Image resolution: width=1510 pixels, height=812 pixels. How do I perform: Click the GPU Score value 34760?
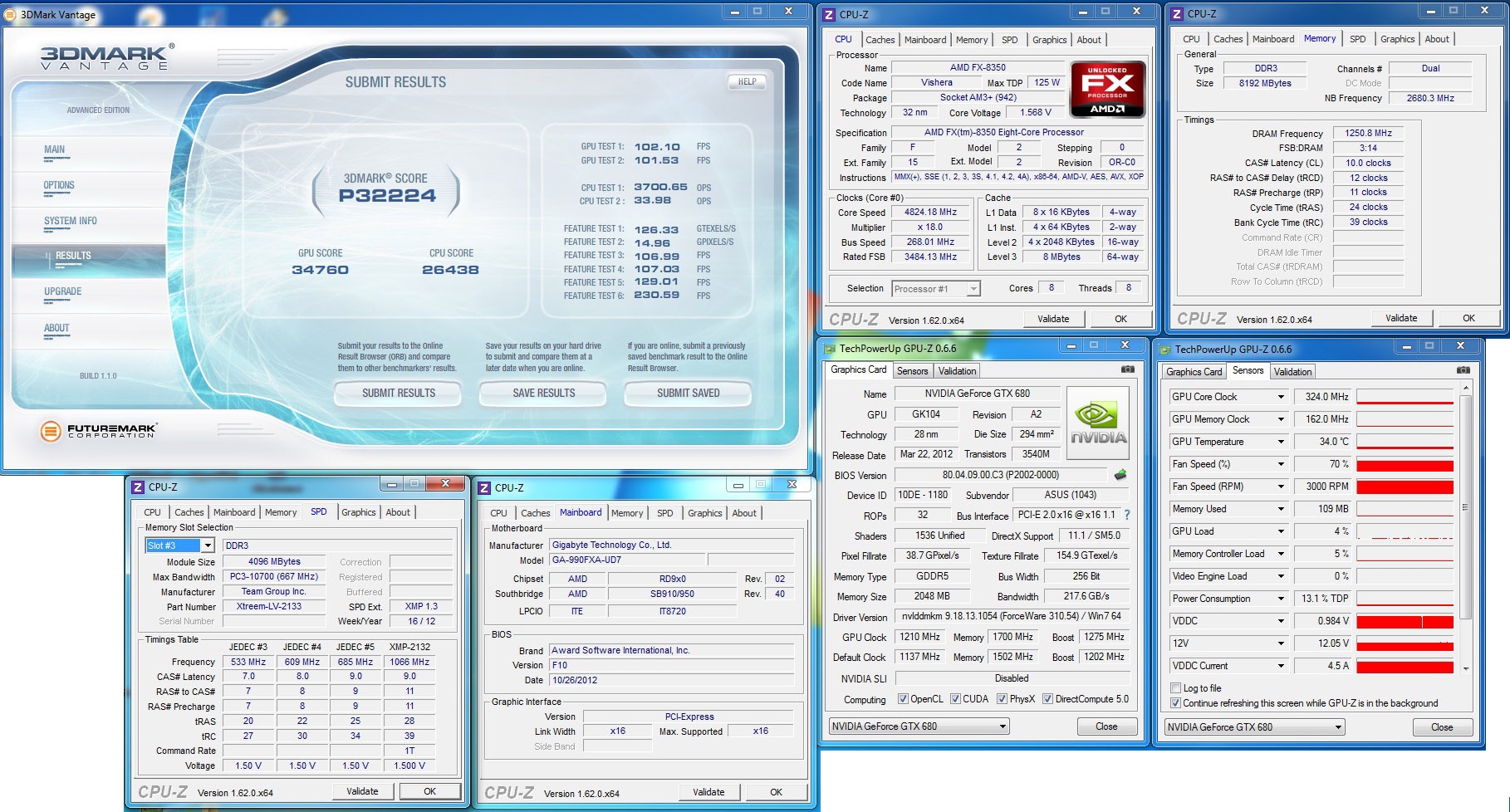tap(321, 270)
